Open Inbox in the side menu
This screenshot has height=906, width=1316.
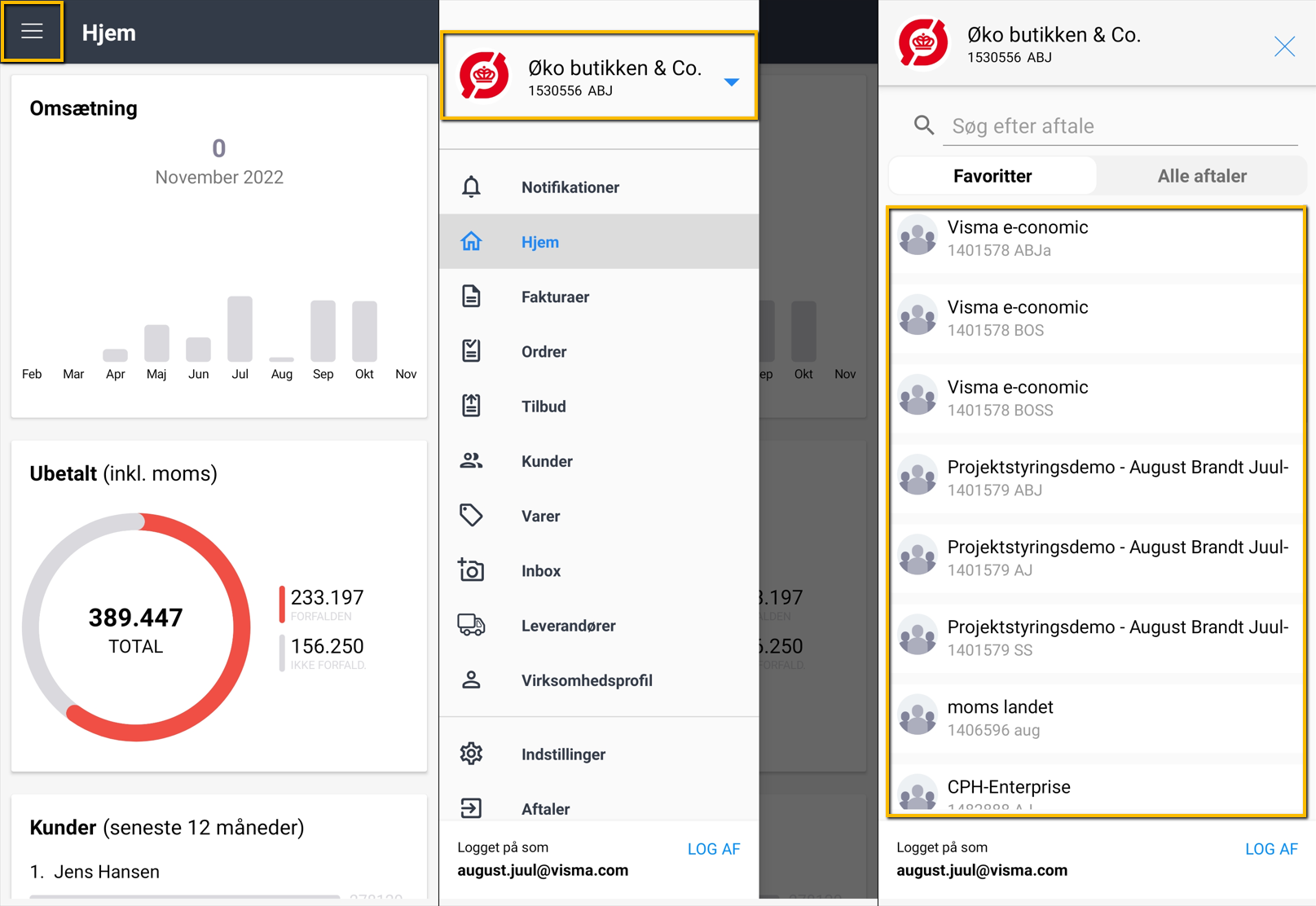(599, 570)
